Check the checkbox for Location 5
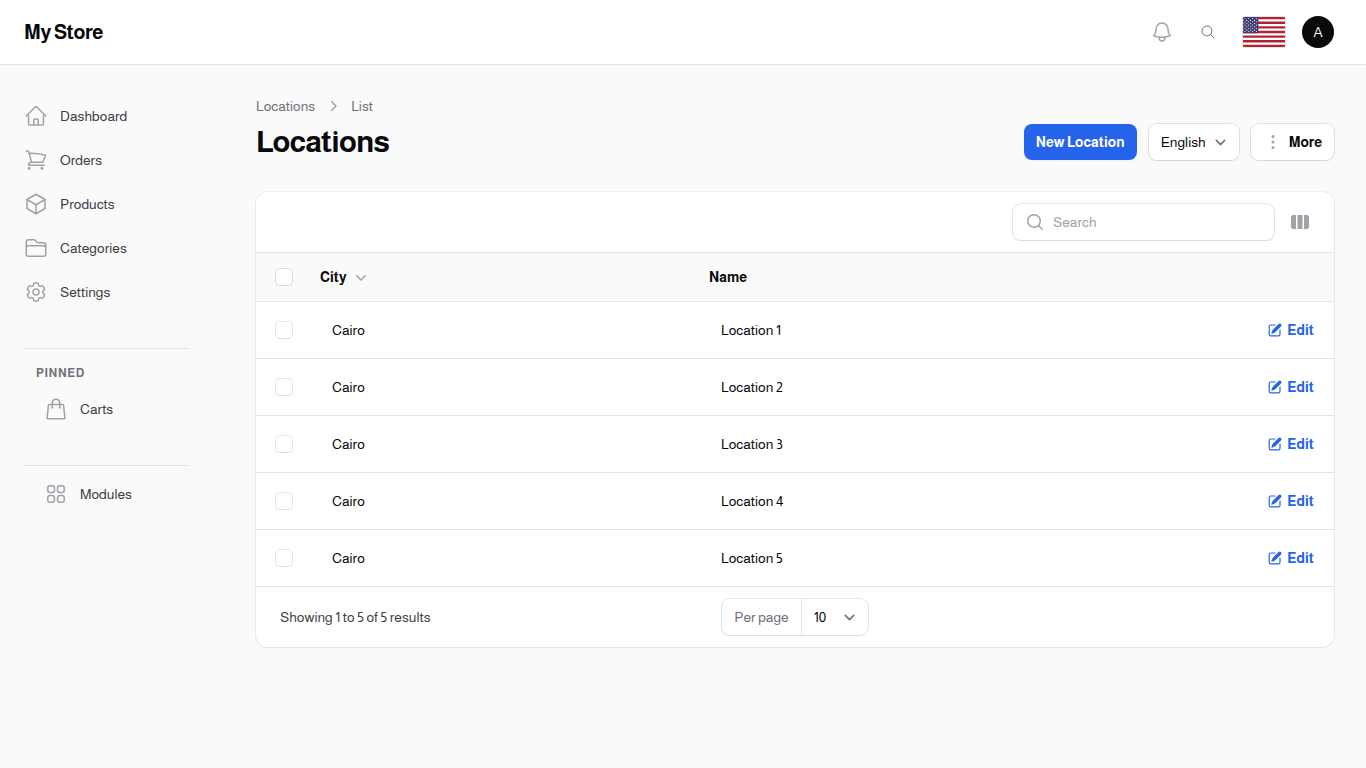Image resolution: width=1366 pixels, height=768 pixels. [284, 558]
